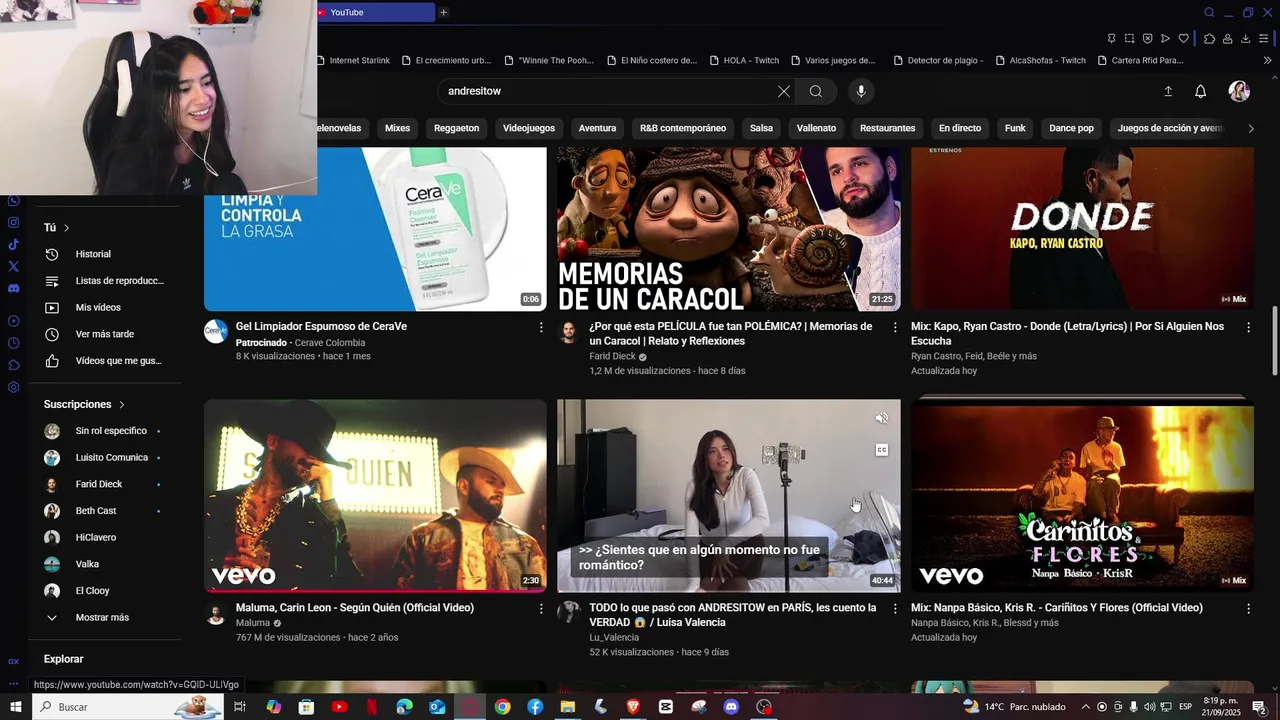1280x720 pixels.
Task: Click the Windows Start button
Action: pyautogui.click(x=15, y=707)
